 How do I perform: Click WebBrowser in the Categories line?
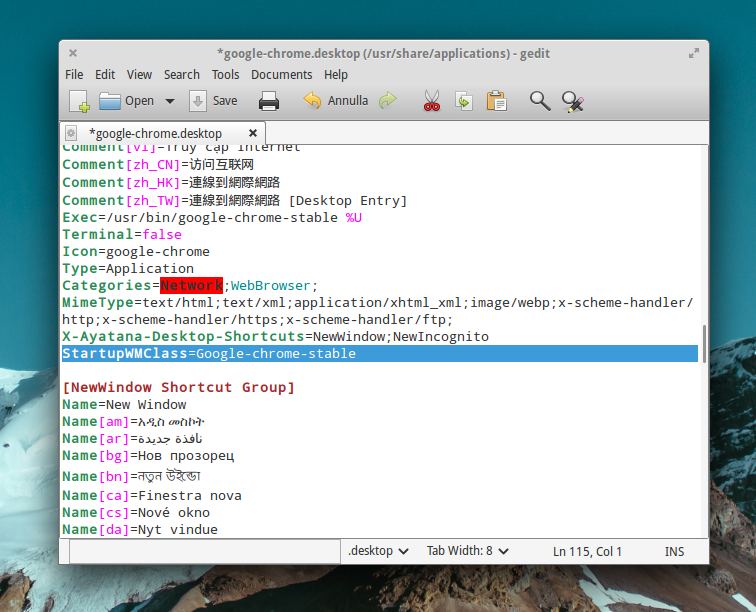[270, 286]
